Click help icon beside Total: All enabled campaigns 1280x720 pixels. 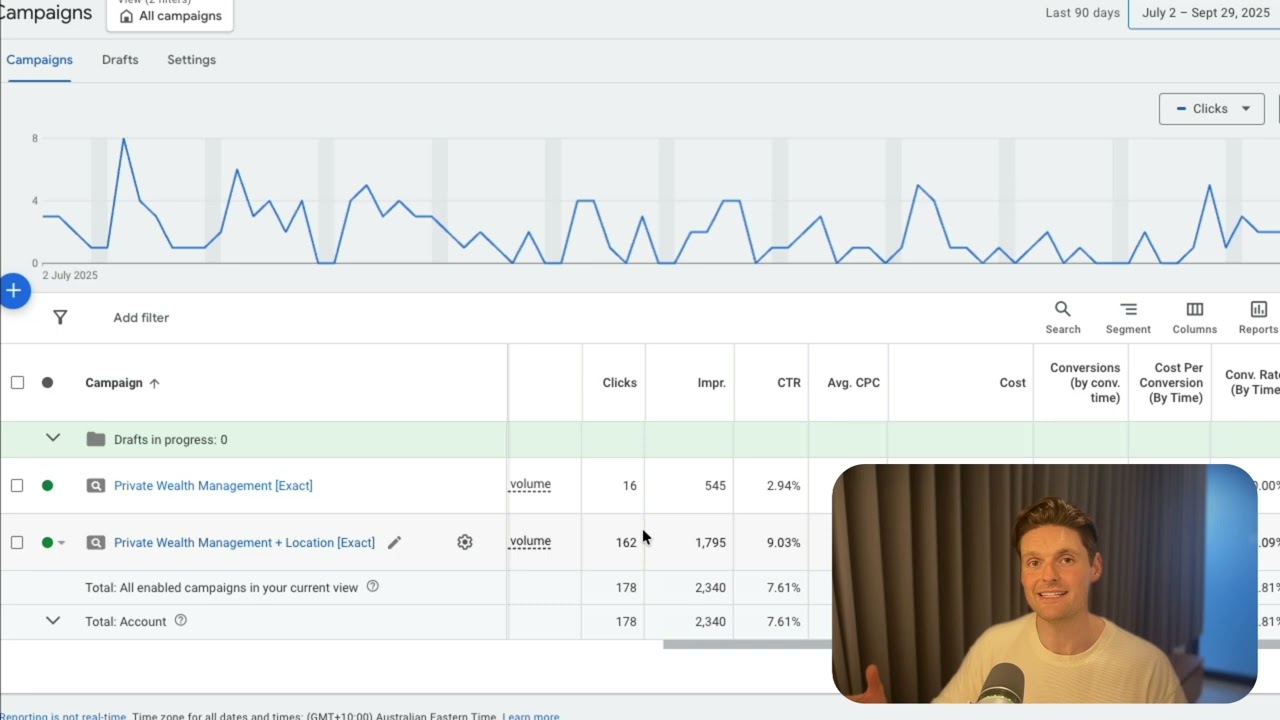373,586
